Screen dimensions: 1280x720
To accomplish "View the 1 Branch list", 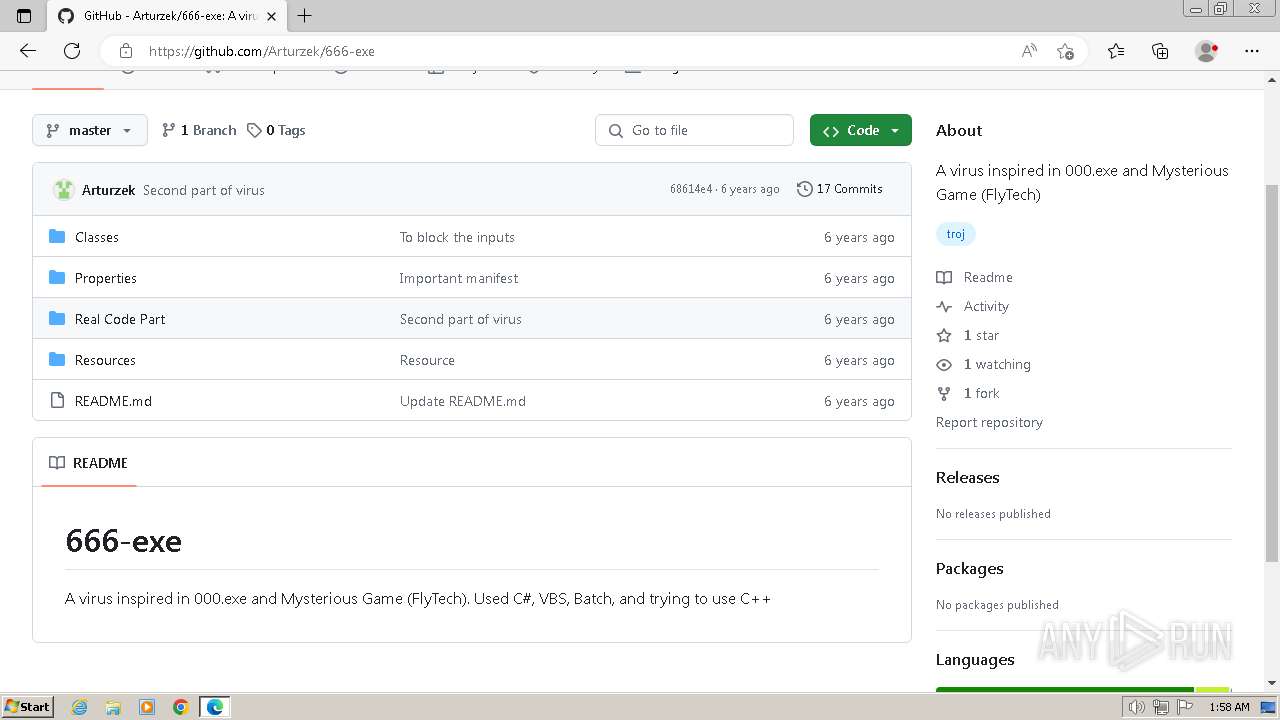I will pyautogui.click(x=199, y=130).
